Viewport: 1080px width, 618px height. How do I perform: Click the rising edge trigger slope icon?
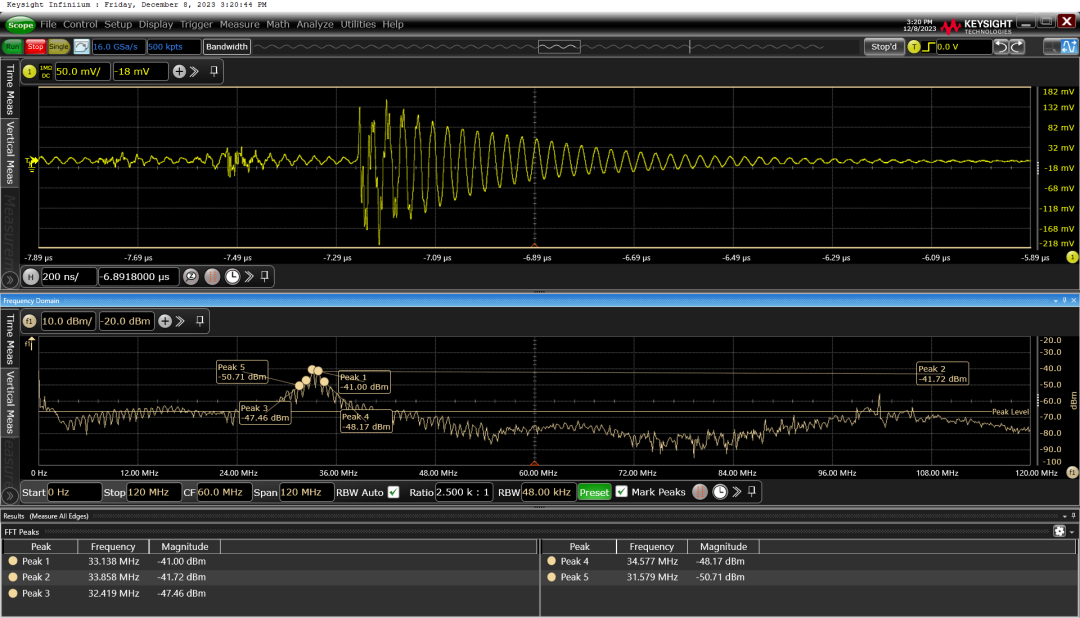[x=928, y=47]
